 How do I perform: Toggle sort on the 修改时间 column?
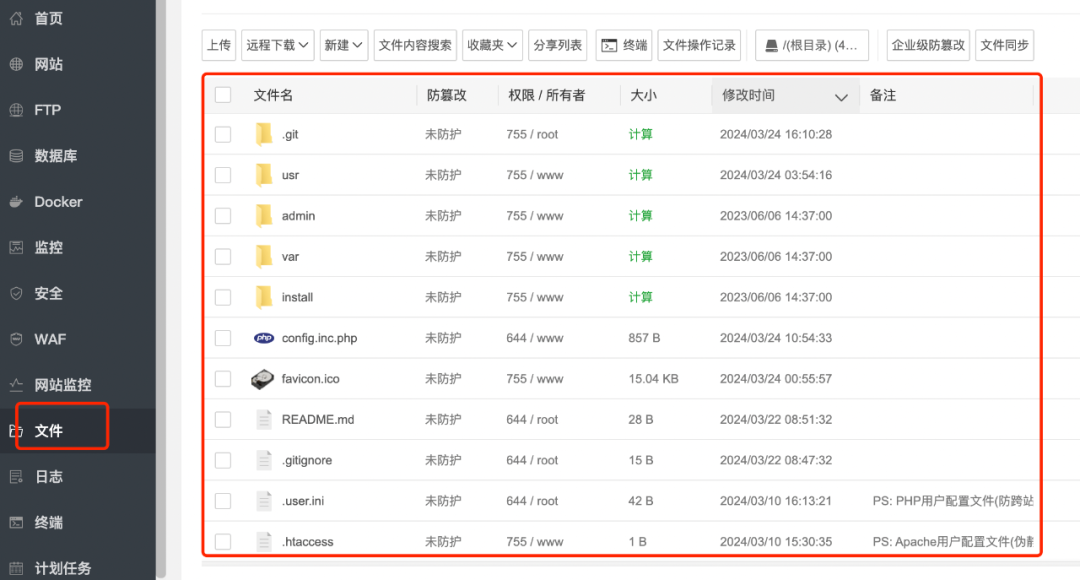(785, 95)
